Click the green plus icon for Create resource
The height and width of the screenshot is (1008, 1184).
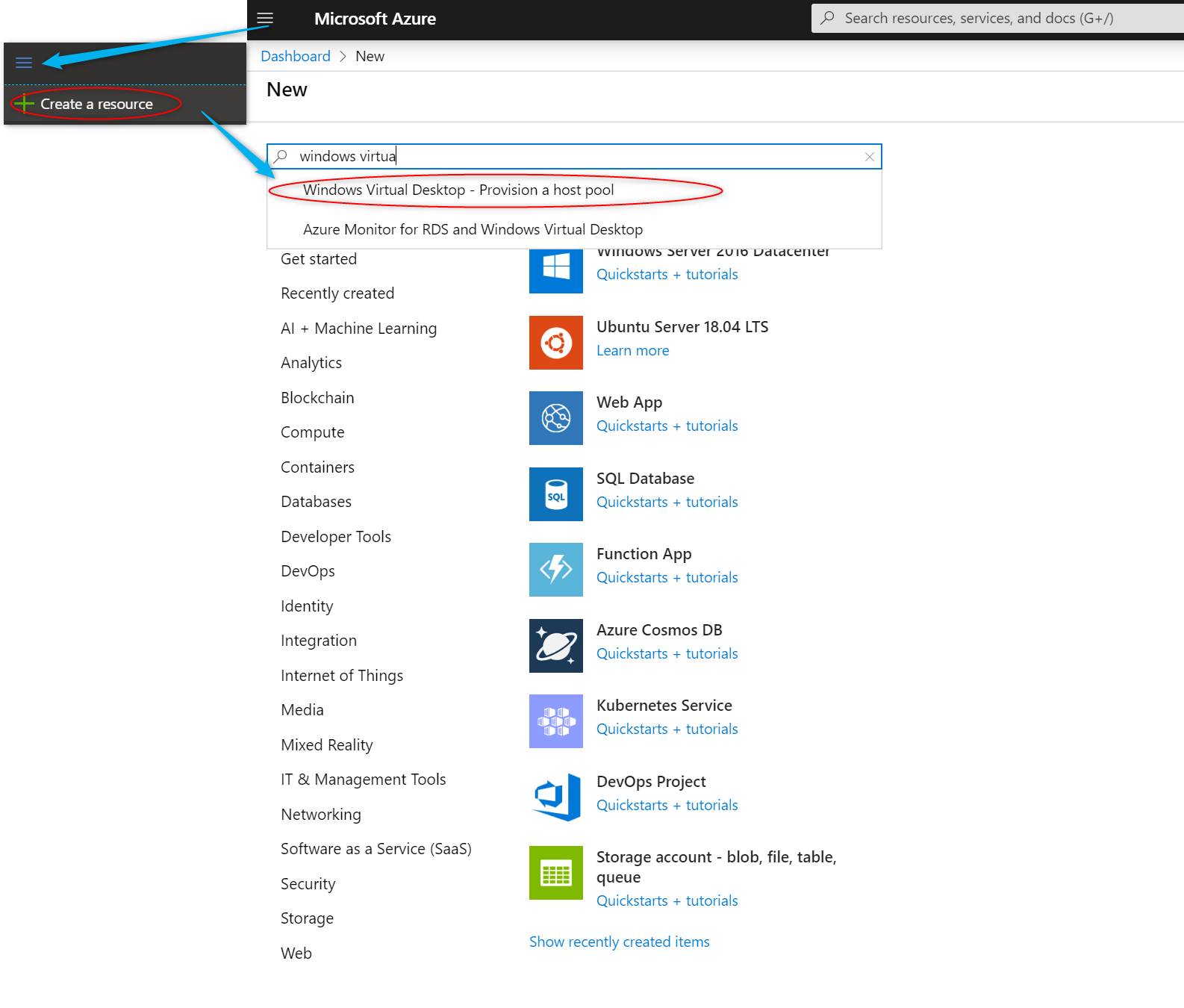click(x=24, y=104)
